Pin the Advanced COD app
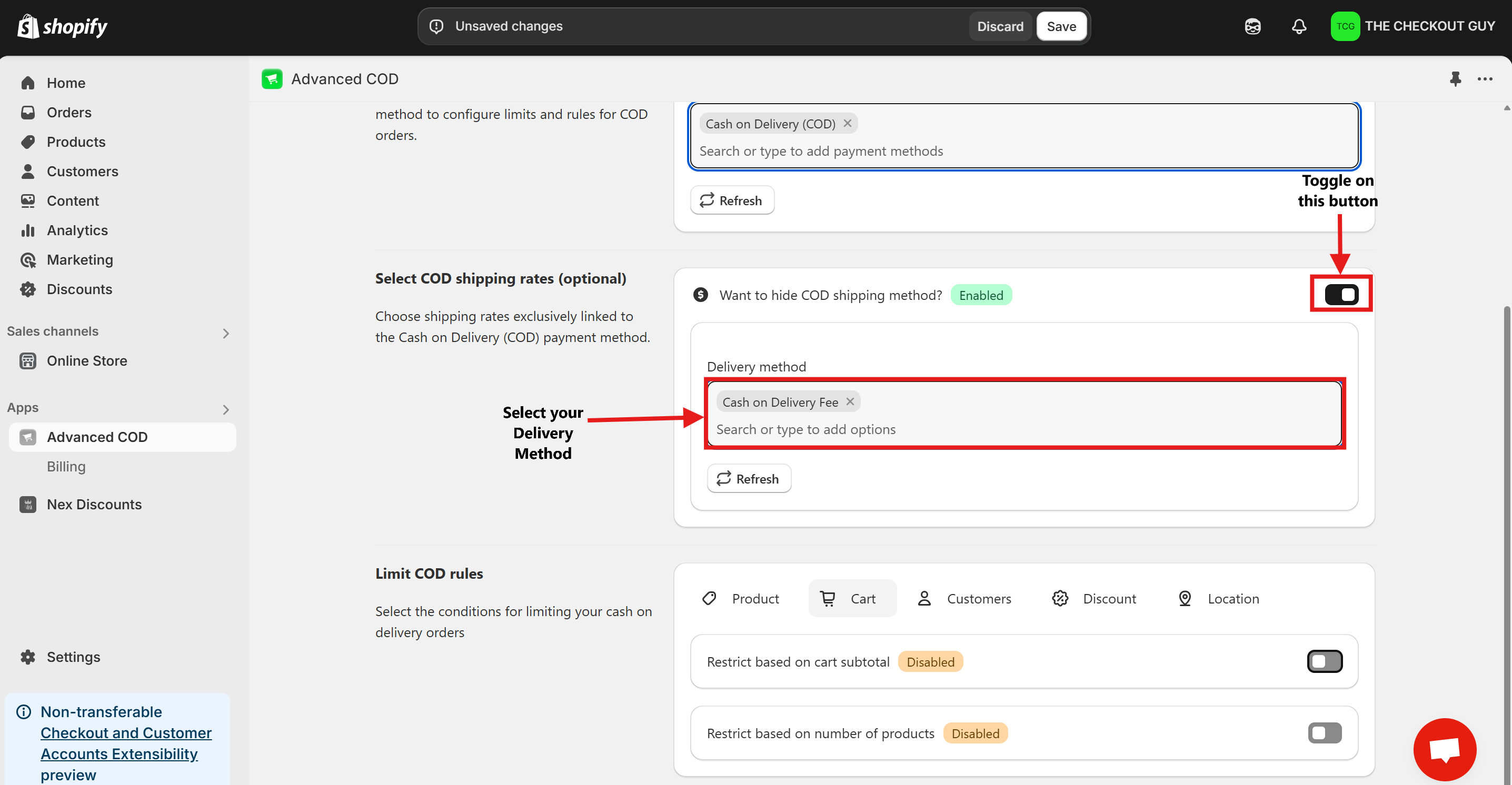The height and width of the screenshot is (785, 1512). [x=1455, y=78]
